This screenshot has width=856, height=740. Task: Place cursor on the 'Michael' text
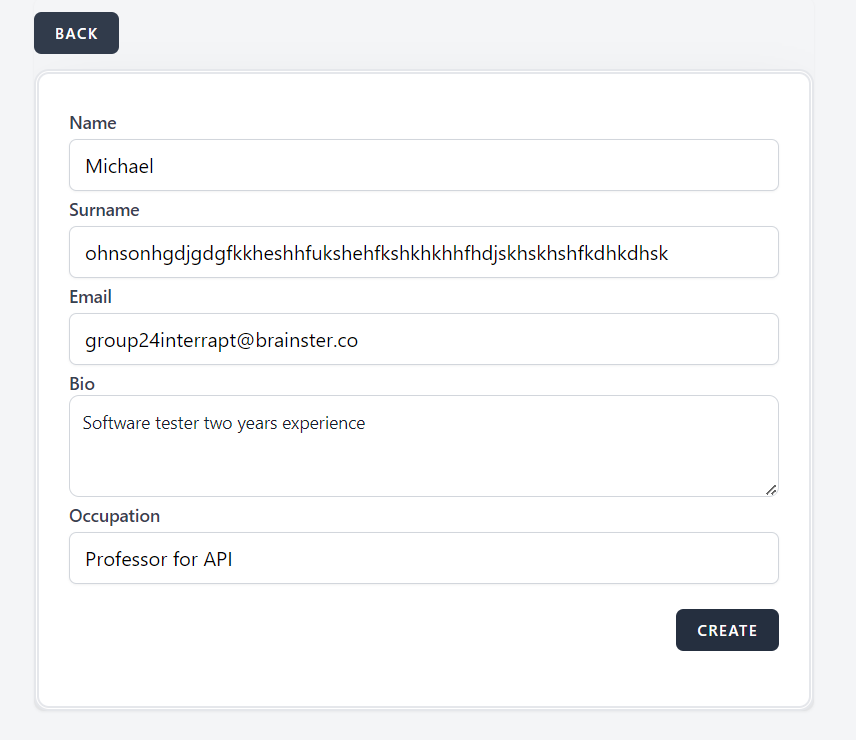click(119, 166)
